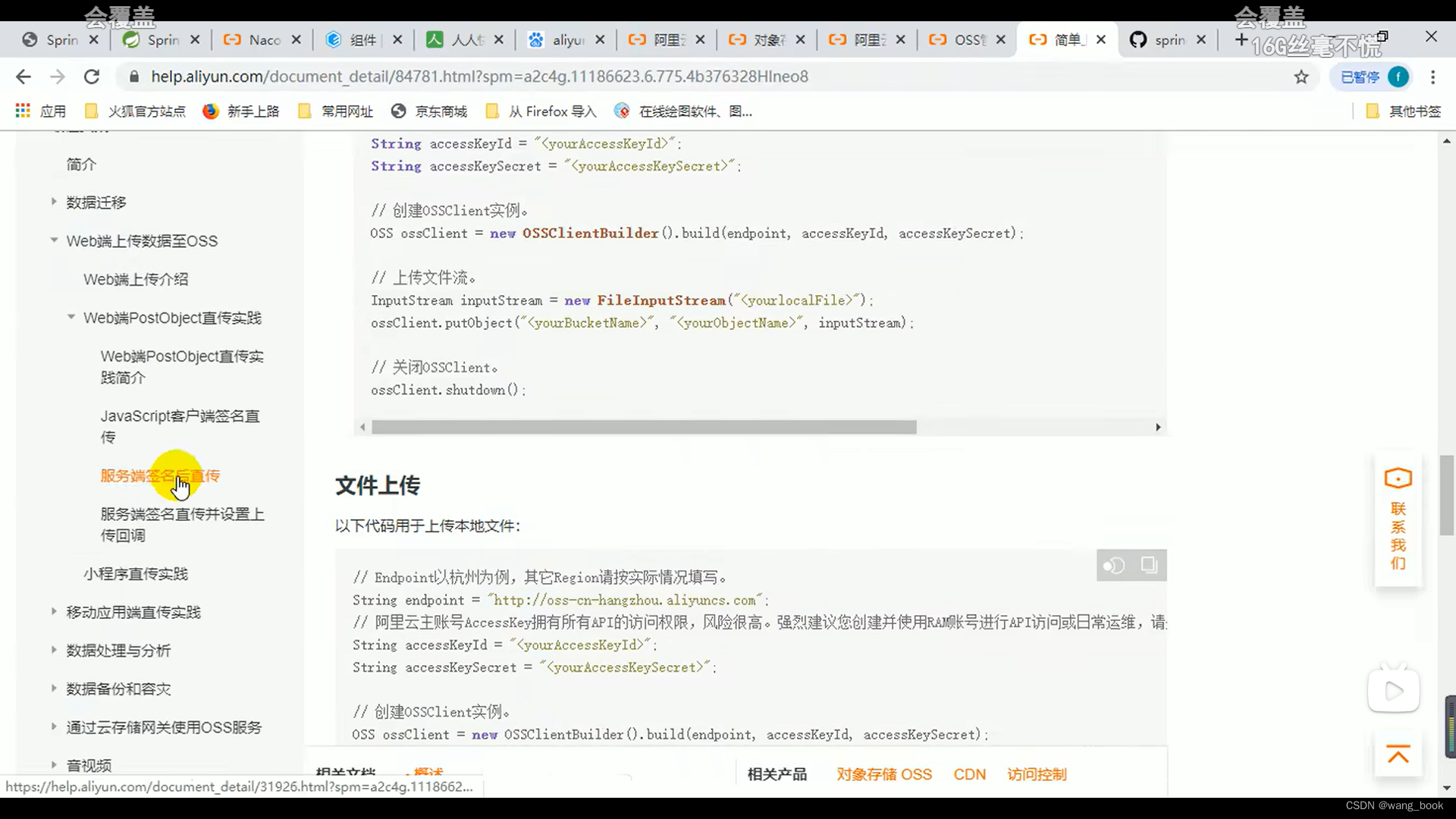Collapse Web端上传数据至OSS section
The width and height of the screenshot is (1456, 819).
[x=54, y=240]
